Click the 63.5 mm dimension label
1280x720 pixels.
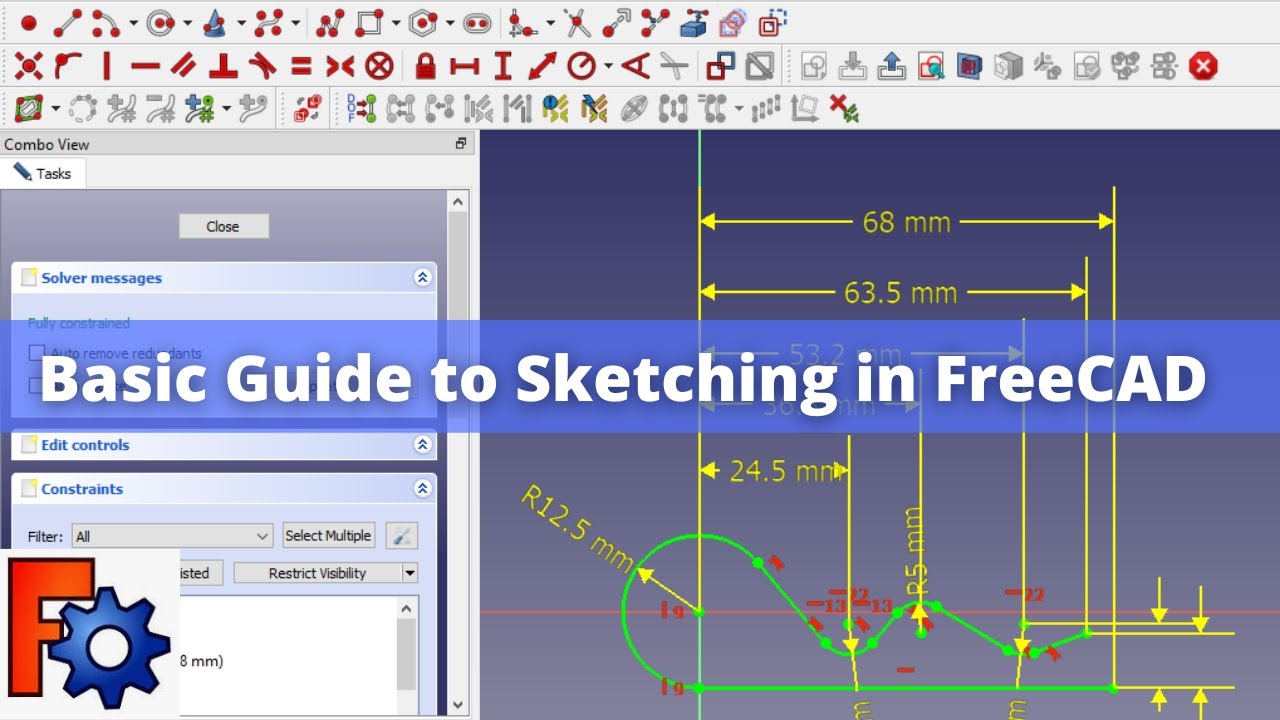pyautogui.click(x=900, y=293)
